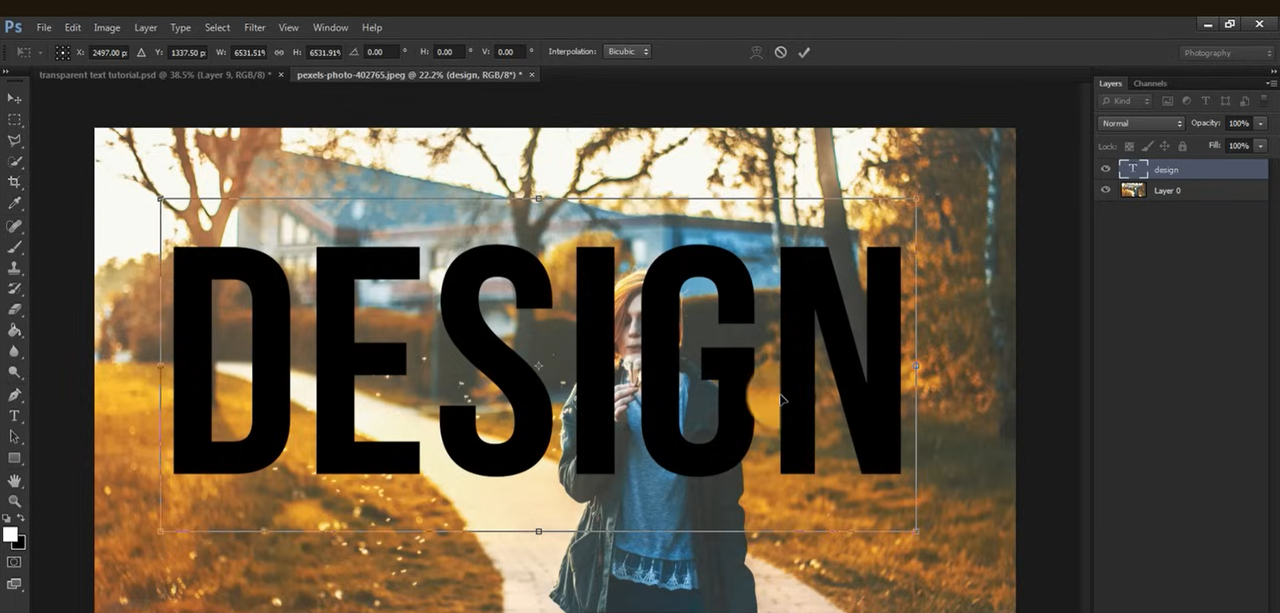Open the Image menu
1280x613 pixels.
tap(107, 27)
